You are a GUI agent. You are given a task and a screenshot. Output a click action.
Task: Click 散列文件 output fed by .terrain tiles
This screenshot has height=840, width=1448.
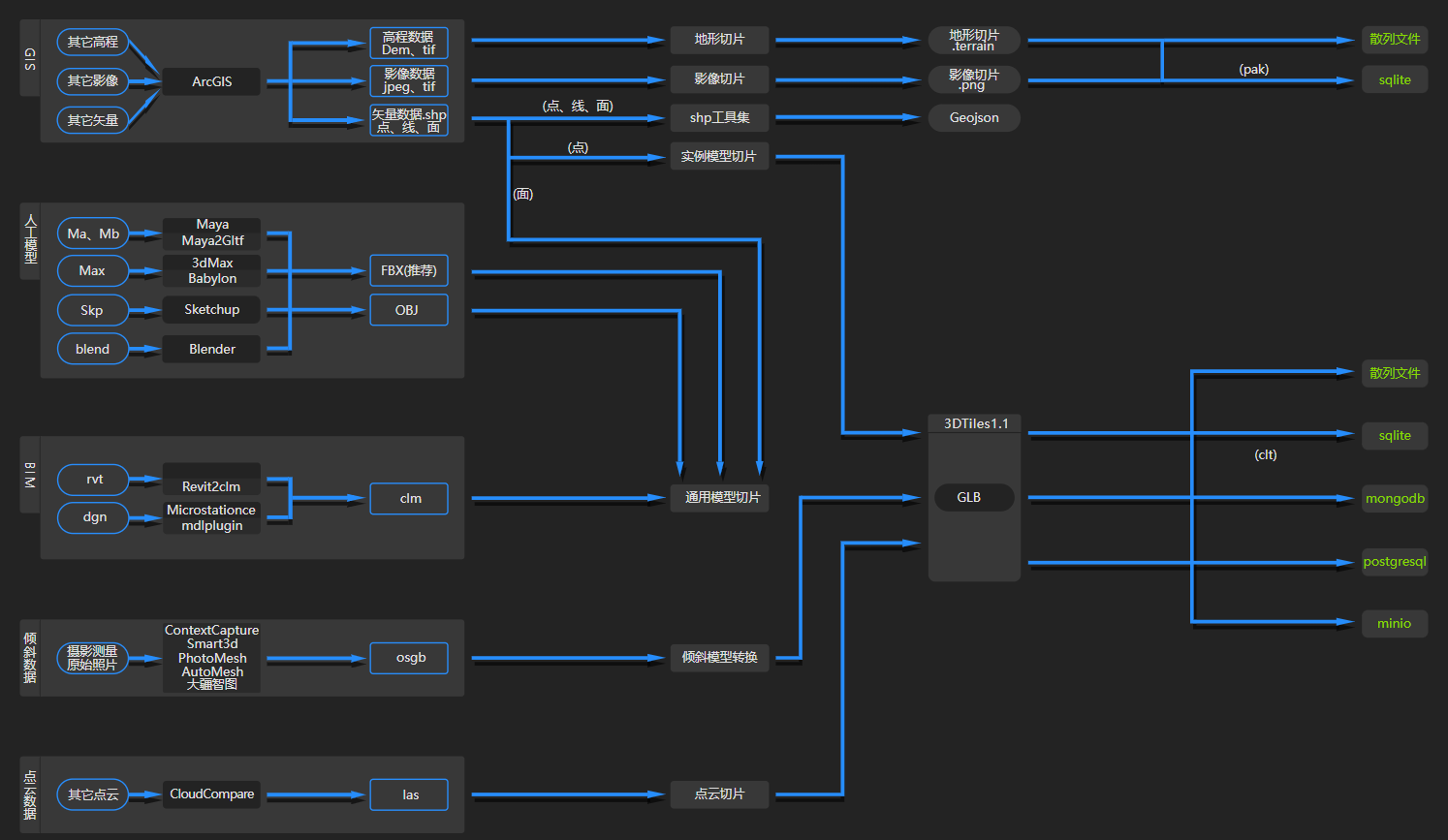(x=1395, y=40)
